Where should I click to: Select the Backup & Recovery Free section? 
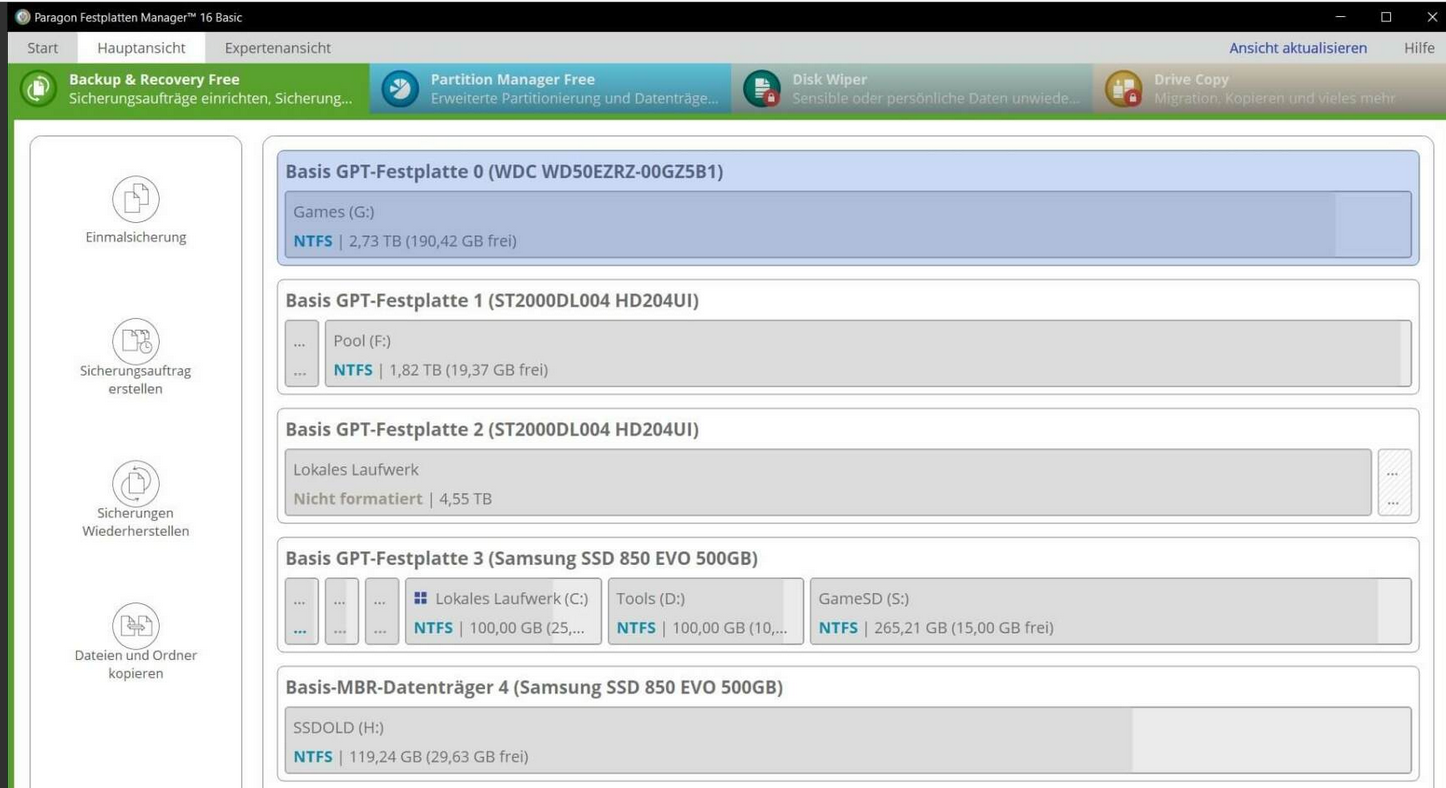click(x=189, y=88)
